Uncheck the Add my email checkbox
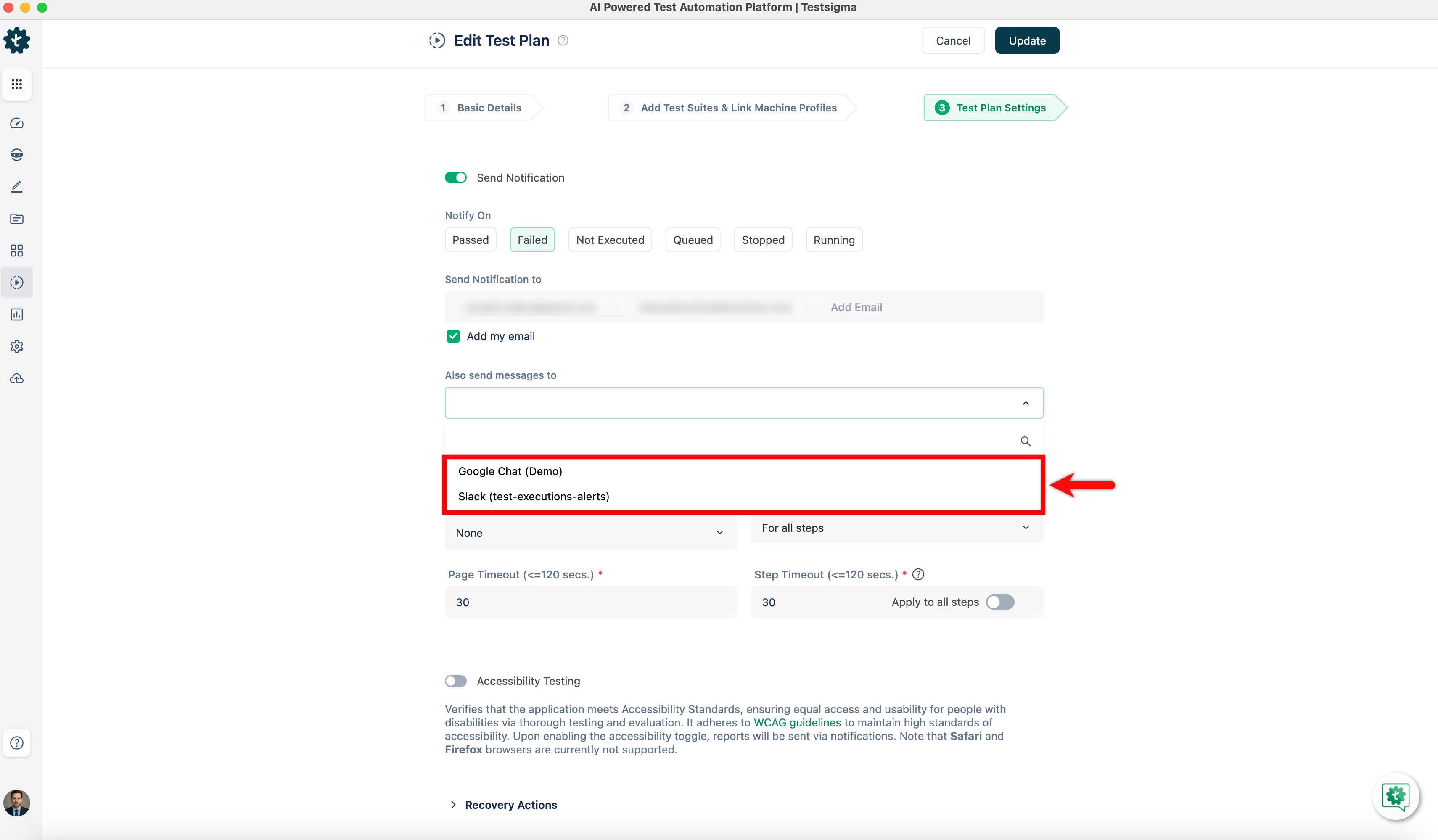The width and height of the screenshot is (1438, 840). tap(453, 336)
